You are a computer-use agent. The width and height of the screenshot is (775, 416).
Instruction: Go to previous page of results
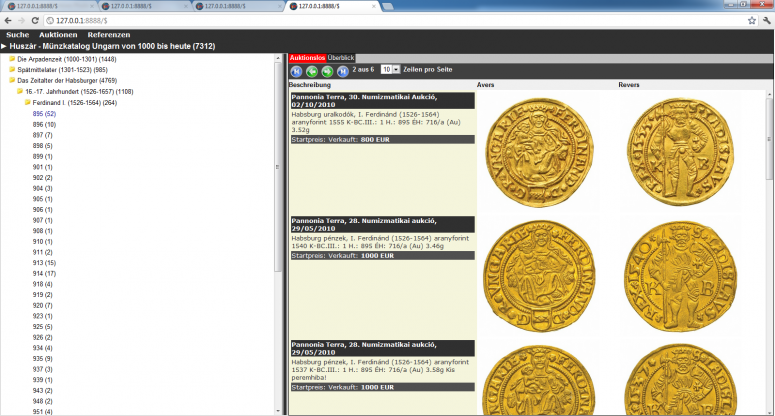point(312,72)
